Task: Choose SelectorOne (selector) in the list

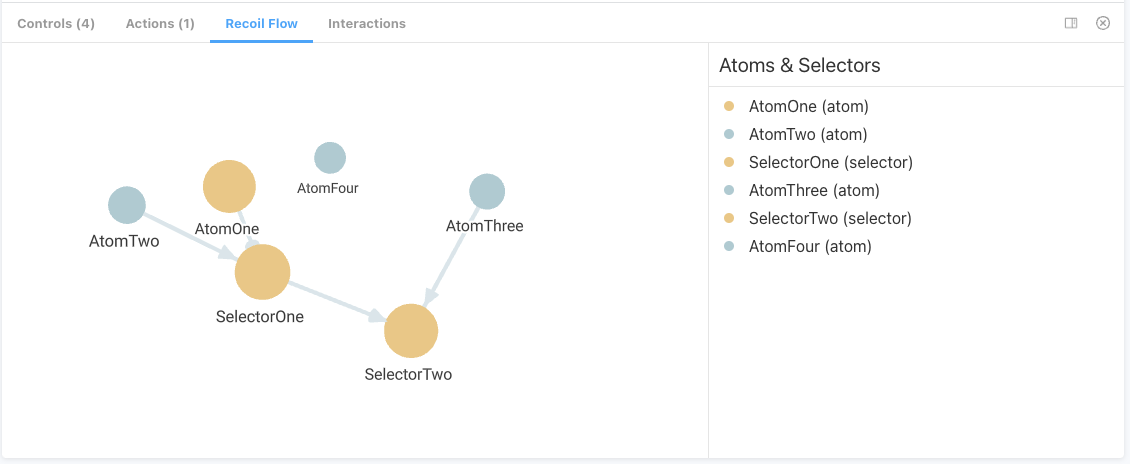Action: (x=831, y=163)
